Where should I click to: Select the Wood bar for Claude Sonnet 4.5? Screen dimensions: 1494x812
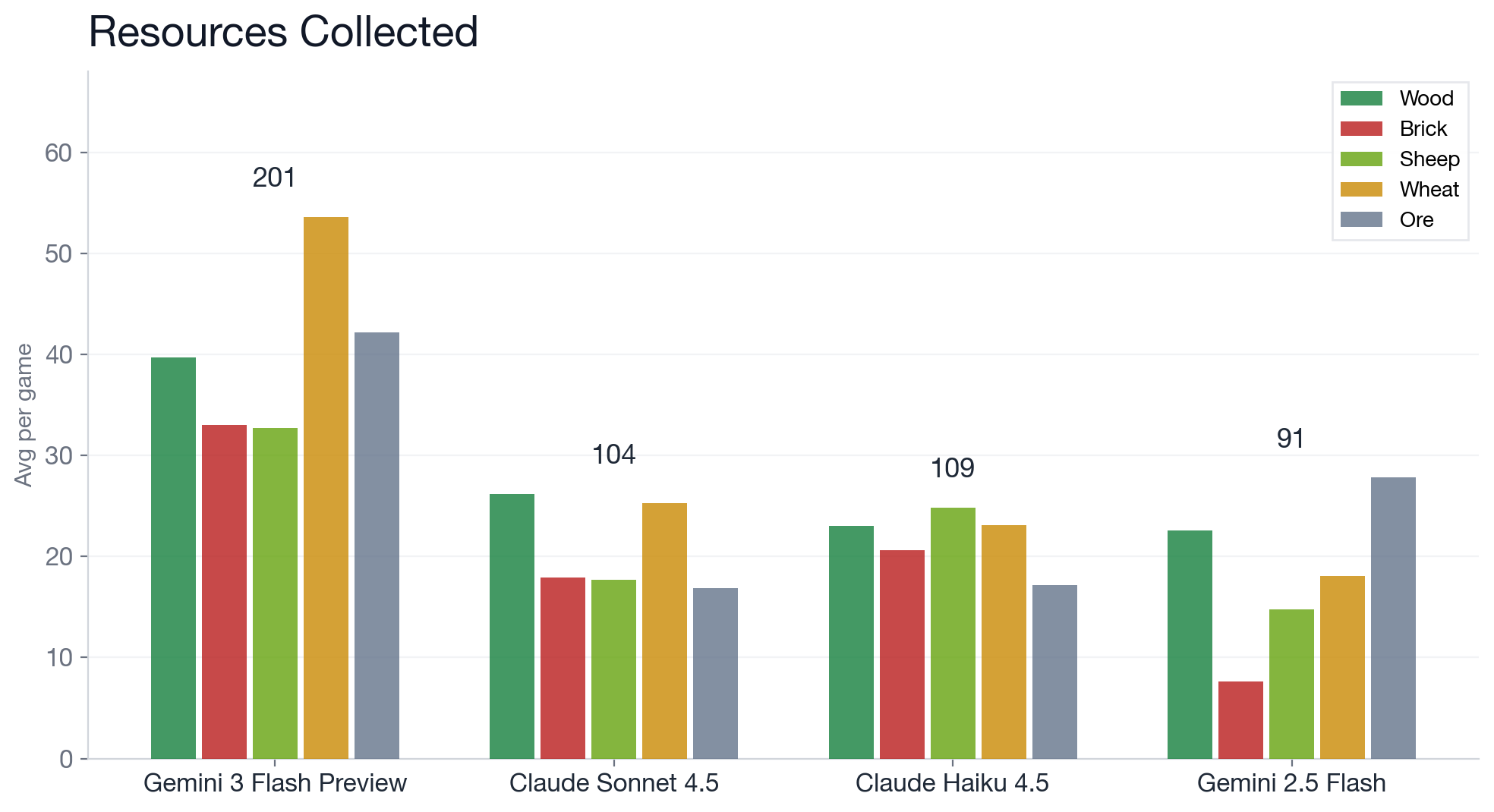click(512, 626)
